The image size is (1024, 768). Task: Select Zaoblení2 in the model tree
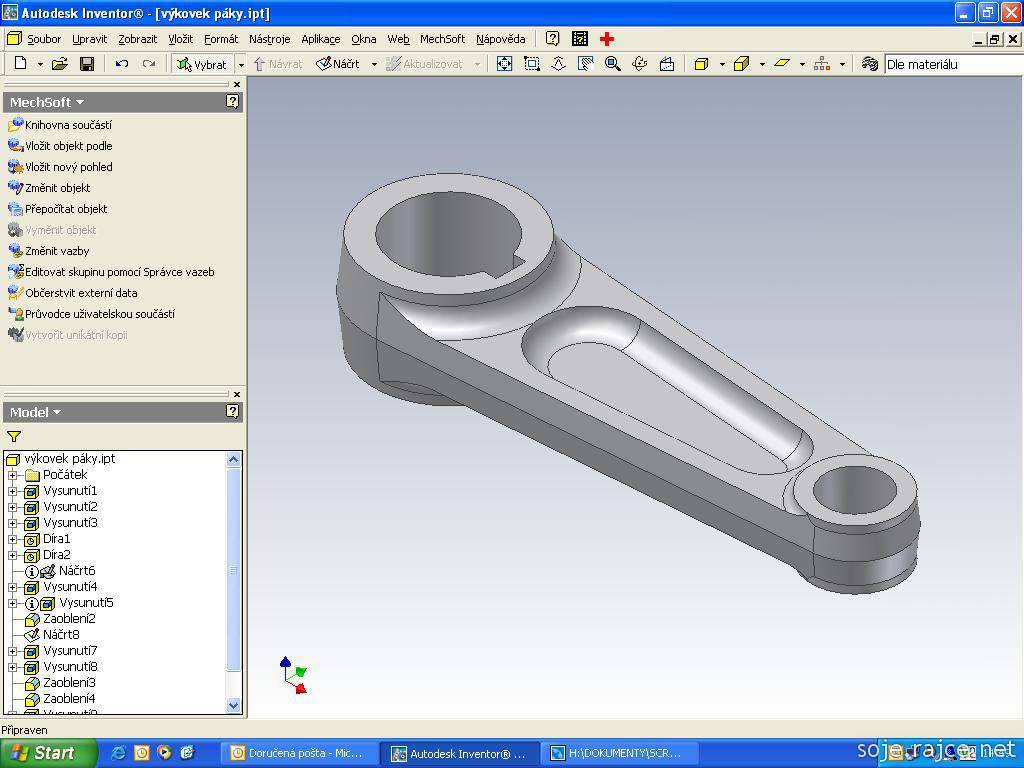click(x=69, y=619)
